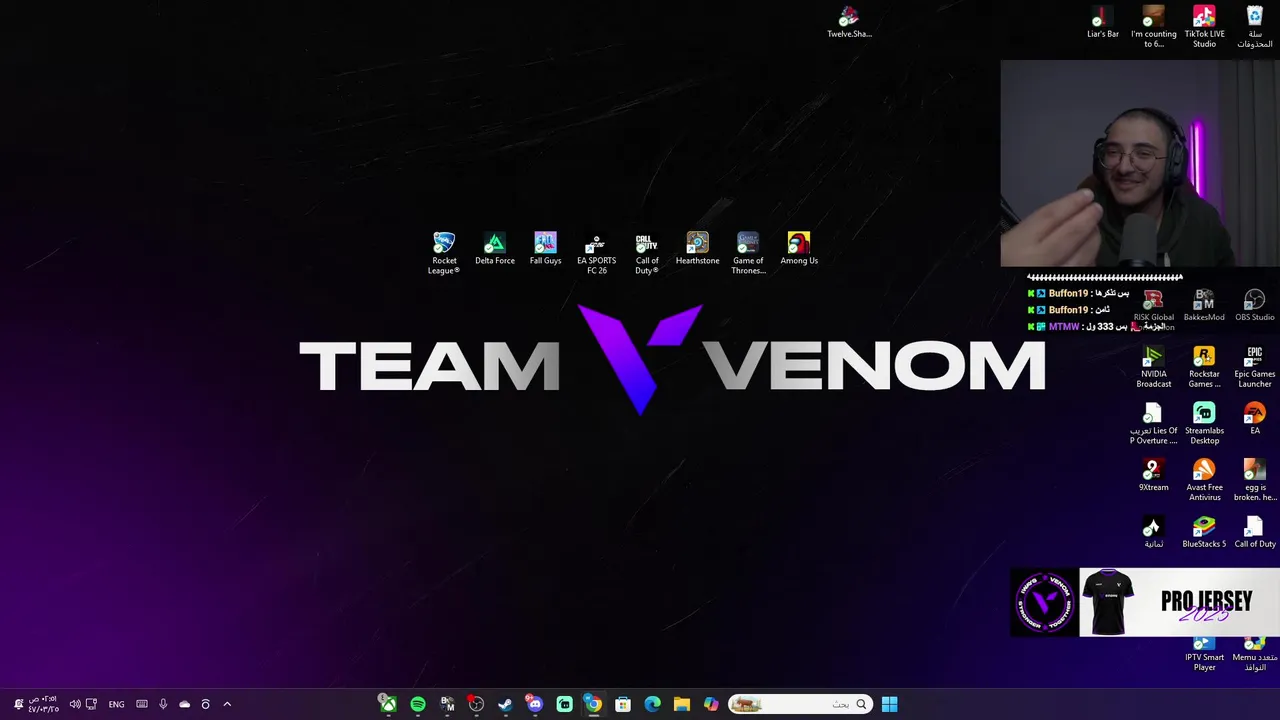Open Microsoft Store from taskbar
1280x720 pixels.
(x=623, y=704)
